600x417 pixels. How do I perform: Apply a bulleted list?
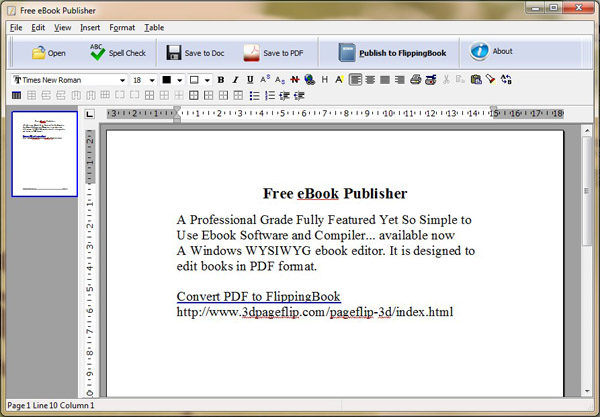point(254,95)
